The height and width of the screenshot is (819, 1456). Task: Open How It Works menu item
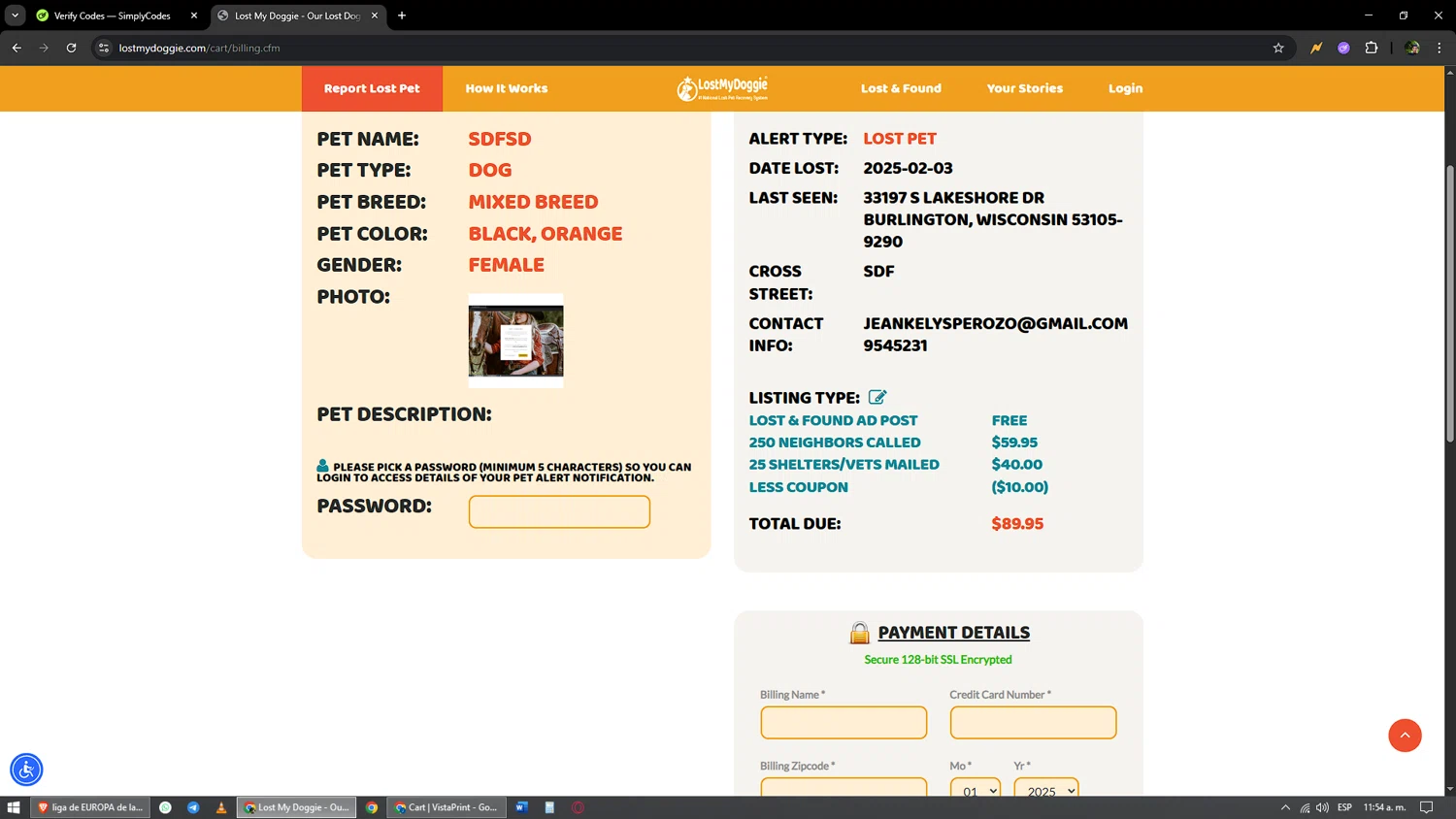(x=507, y=88)
